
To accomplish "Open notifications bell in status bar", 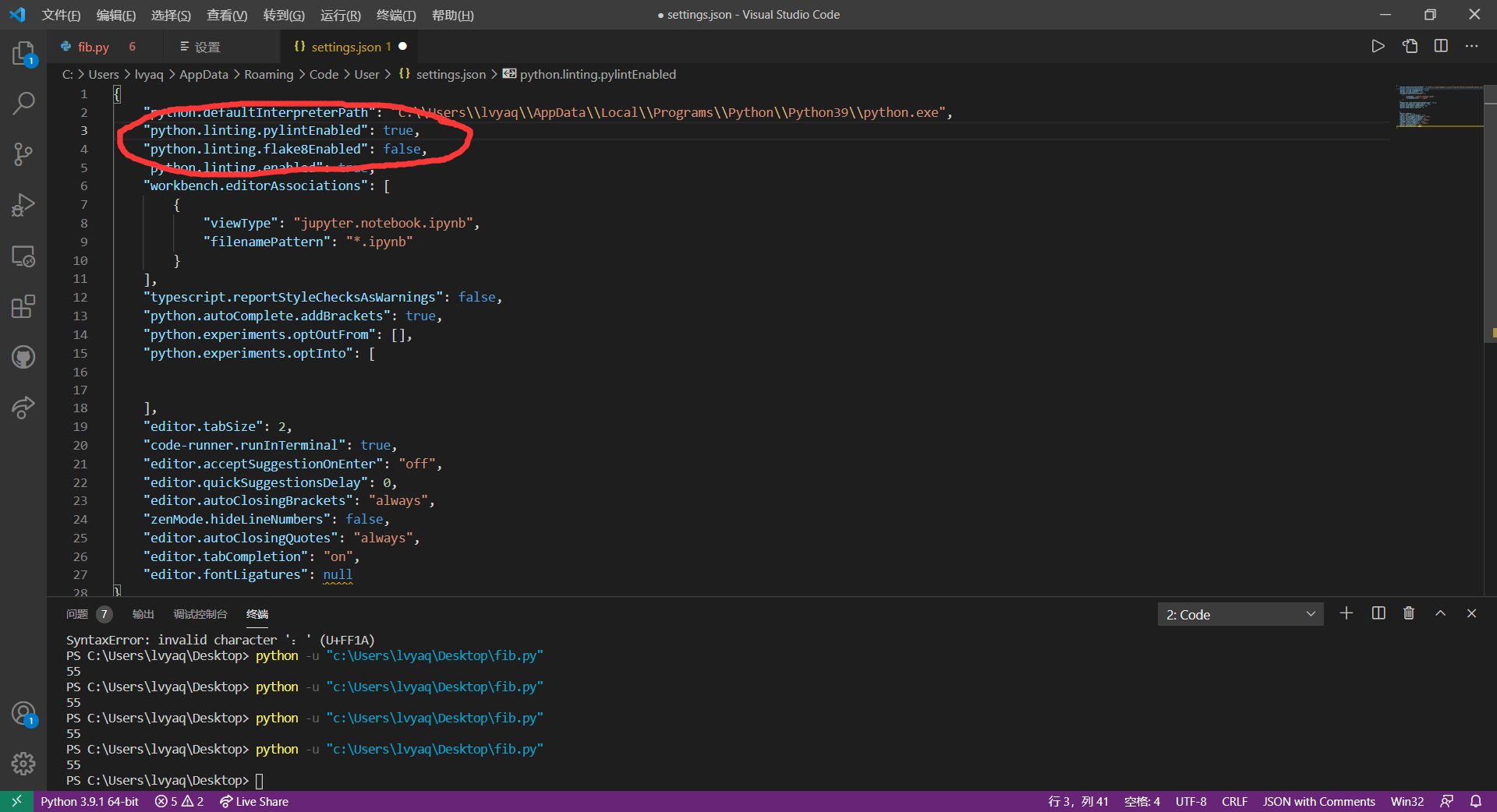I will [1476, 801].
